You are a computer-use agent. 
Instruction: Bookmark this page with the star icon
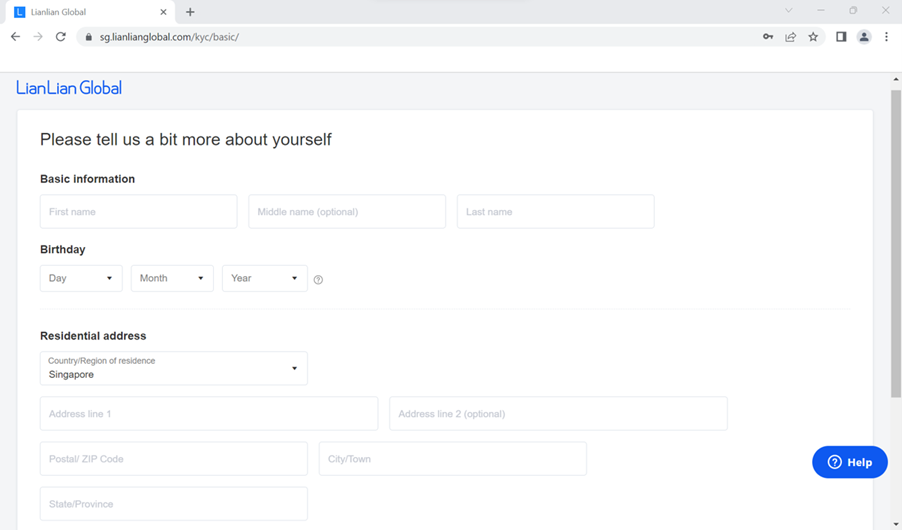(x=813, y=37)
